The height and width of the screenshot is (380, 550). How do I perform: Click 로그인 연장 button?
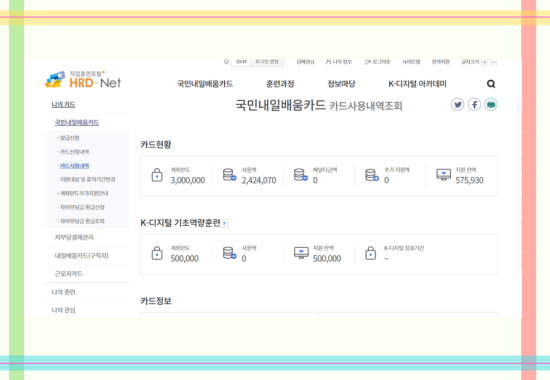[267, 62]
